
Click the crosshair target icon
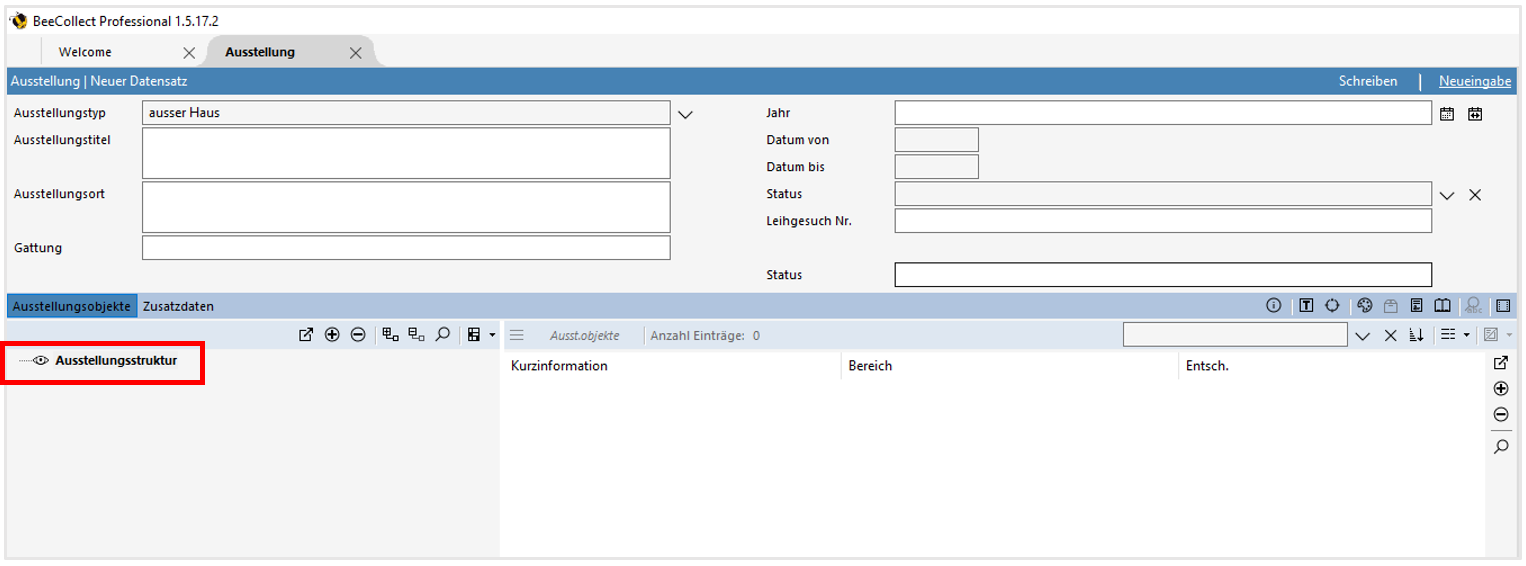pos(1332,306)
